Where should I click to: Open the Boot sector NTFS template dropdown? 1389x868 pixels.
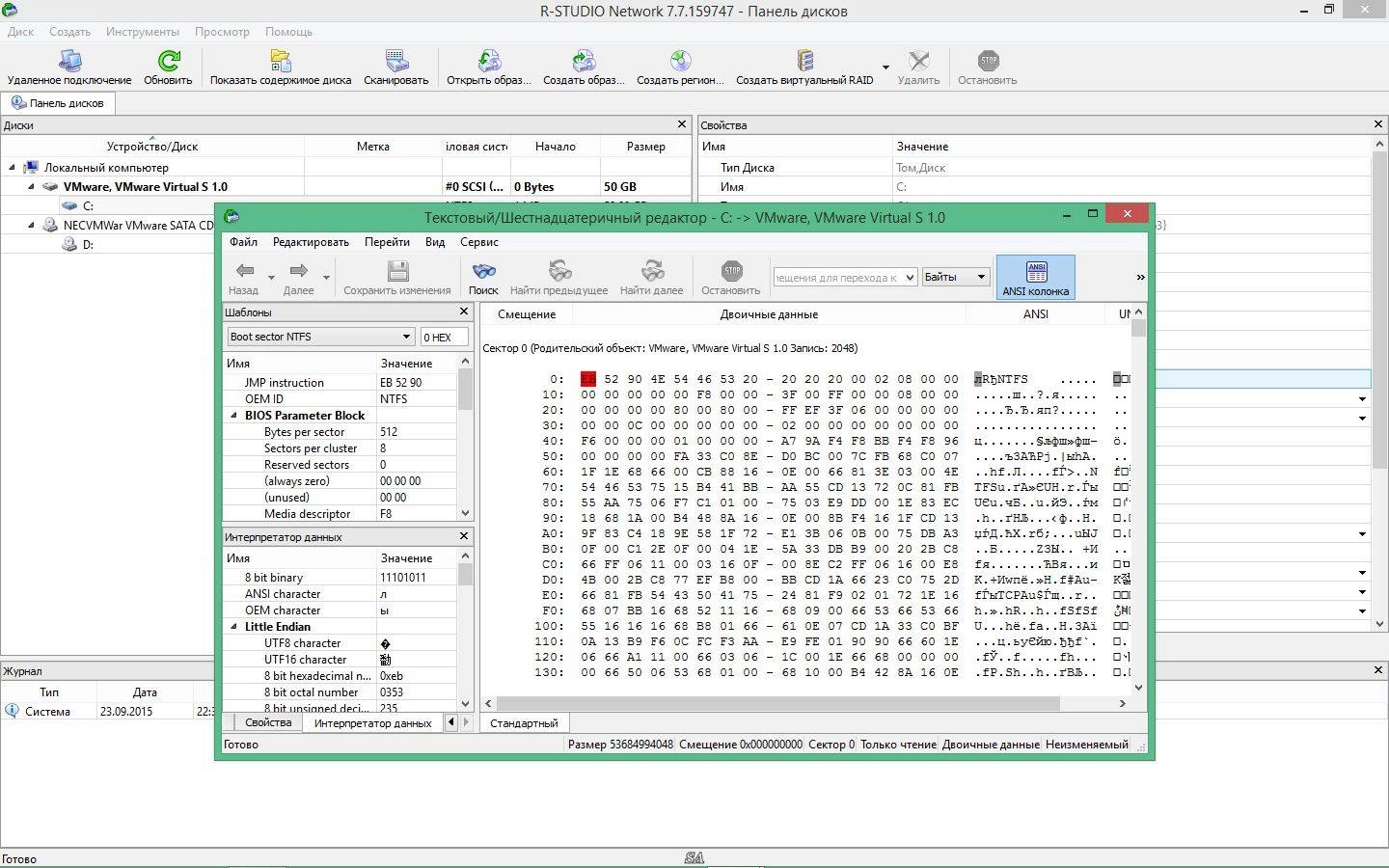click(406, 337)
